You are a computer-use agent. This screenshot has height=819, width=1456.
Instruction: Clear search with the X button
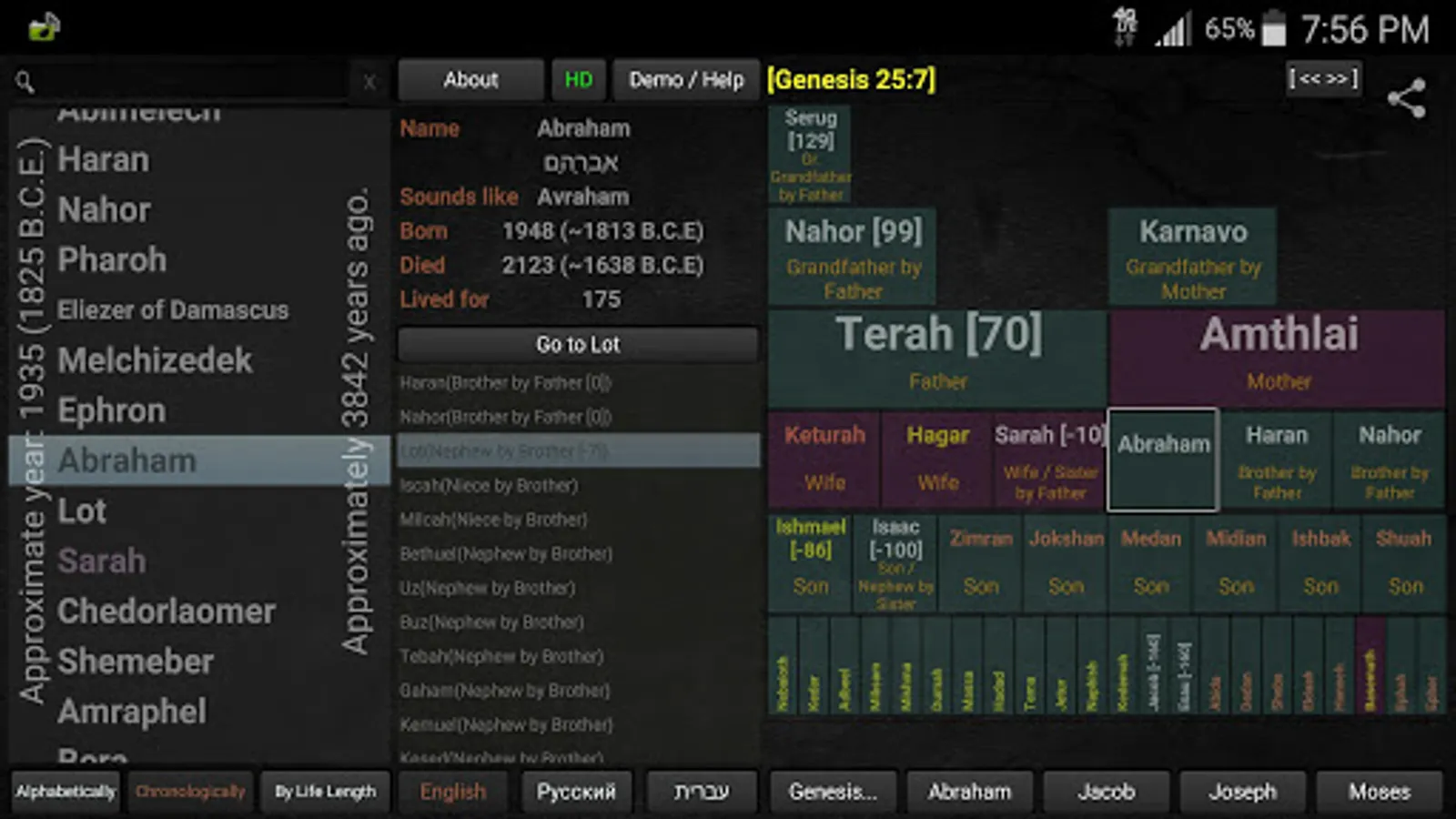(x=369, y=82)
